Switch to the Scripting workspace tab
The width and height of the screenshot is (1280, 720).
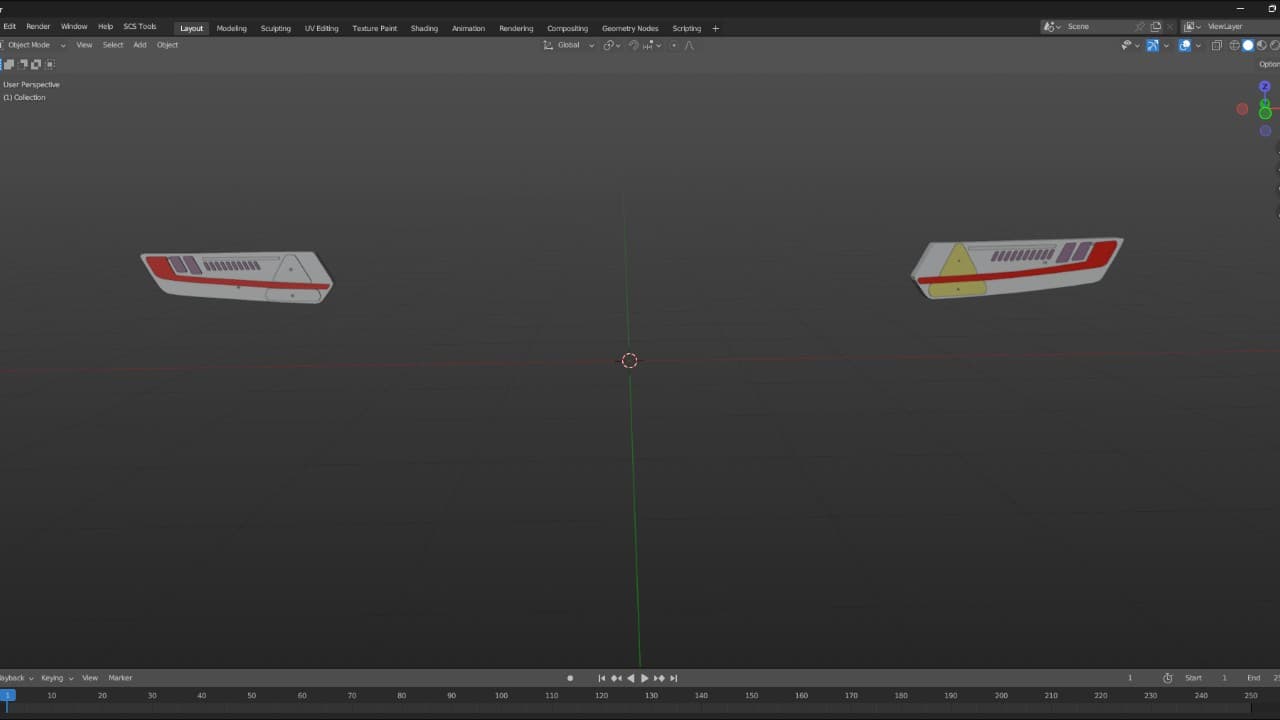coord(686,28)
